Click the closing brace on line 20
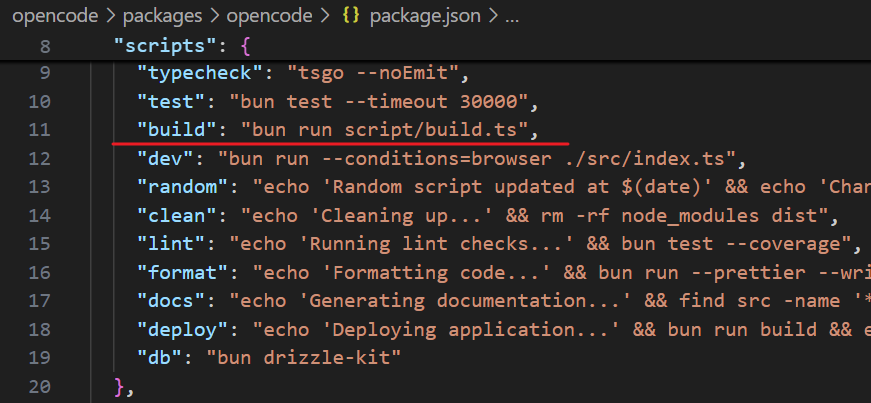871x403 pixels. coord(119,387)
